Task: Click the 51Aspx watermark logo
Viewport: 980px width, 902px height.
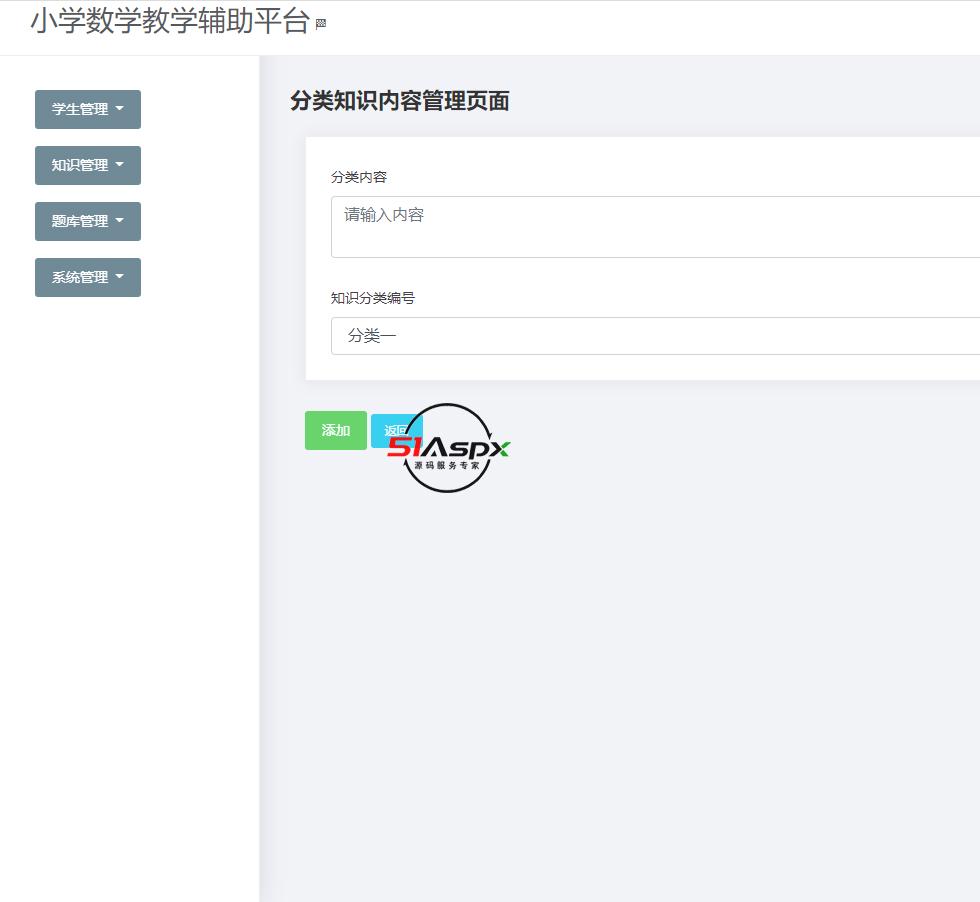Action: 446,448
